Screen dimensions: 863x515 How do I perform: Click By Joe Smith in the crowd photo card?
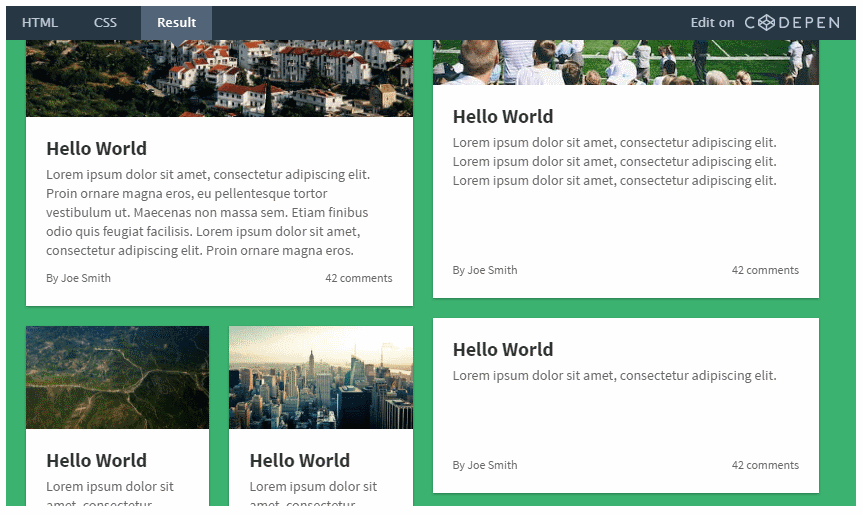tap(485, 270)
